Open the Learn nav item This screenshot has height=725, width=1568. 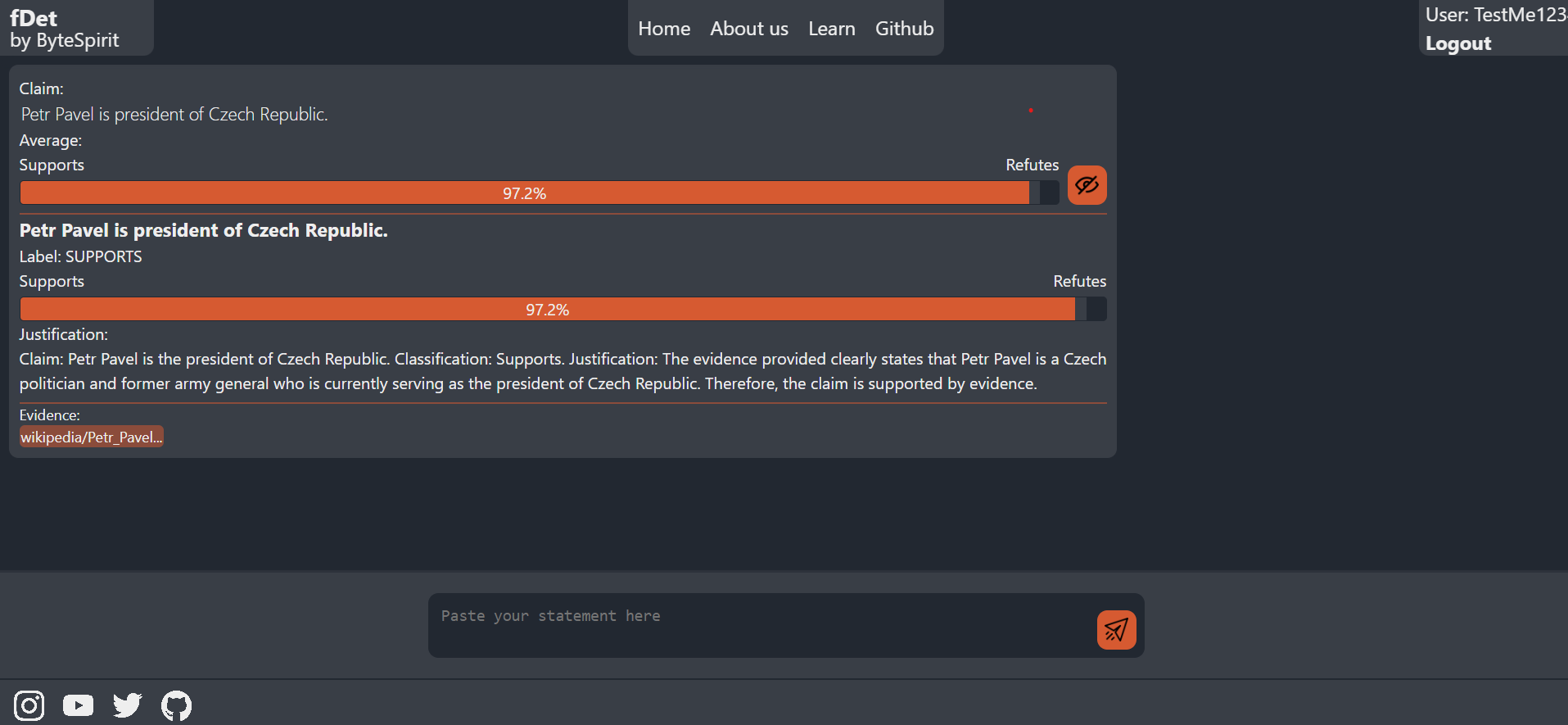(x=831, y=29)
